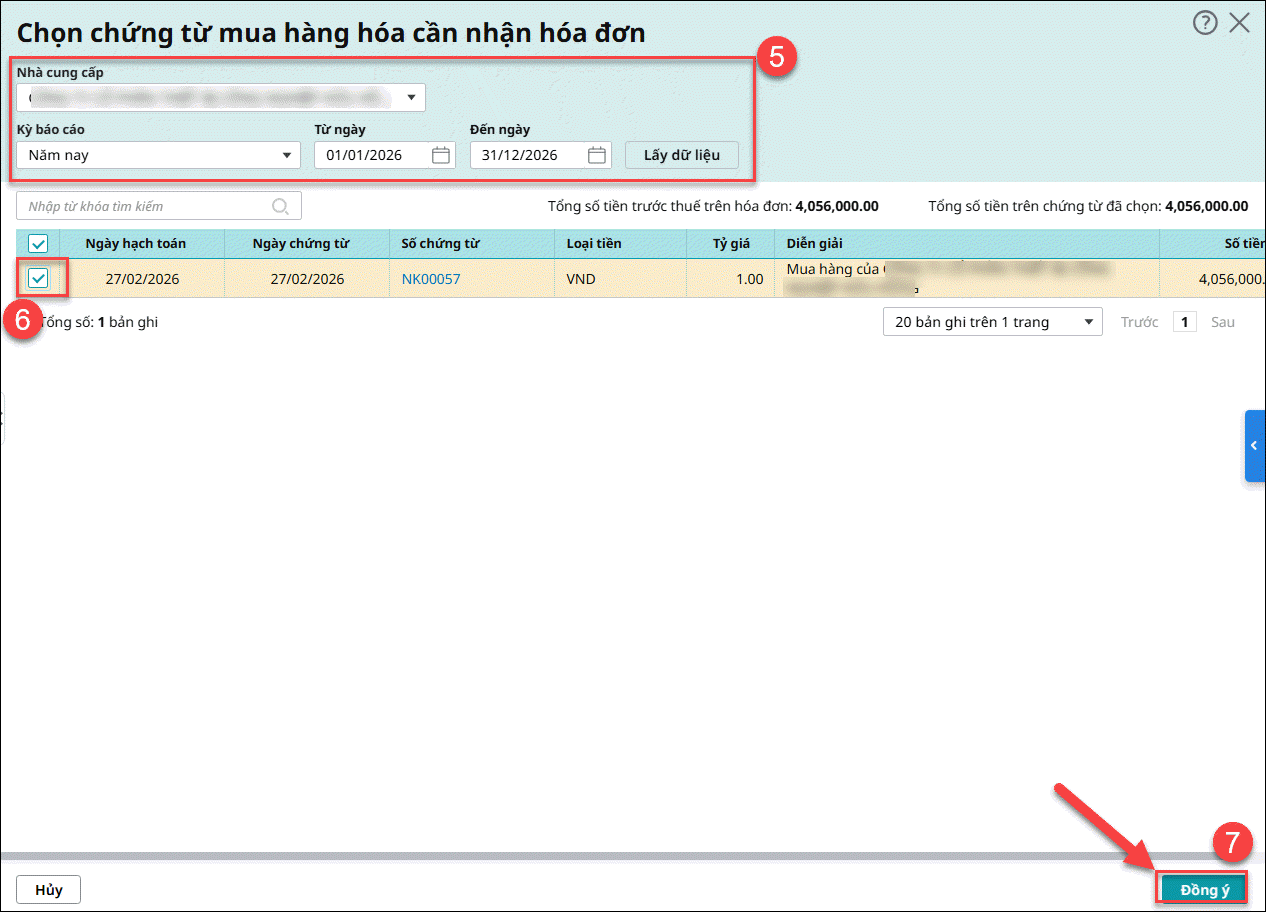This screenshot has height=912, width=1266.
Task: Go to the Trước previous page
Action: click(x=1139, y=322)
